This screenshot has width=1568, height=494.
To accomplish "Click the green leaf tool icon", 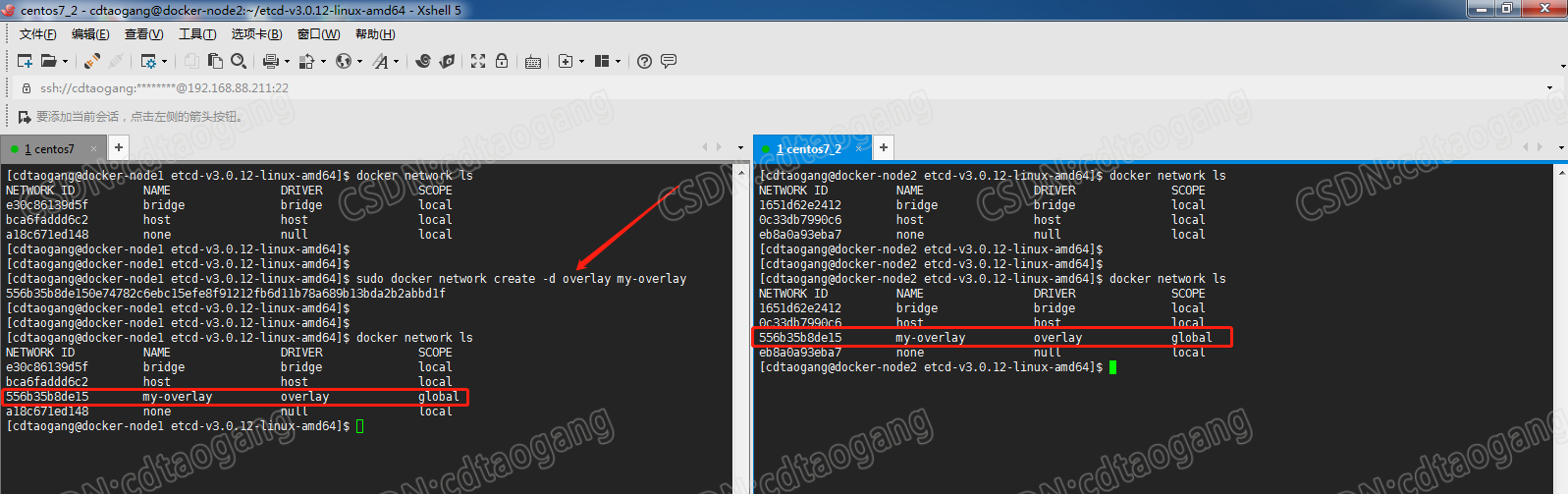I will [x=447, y=61].
